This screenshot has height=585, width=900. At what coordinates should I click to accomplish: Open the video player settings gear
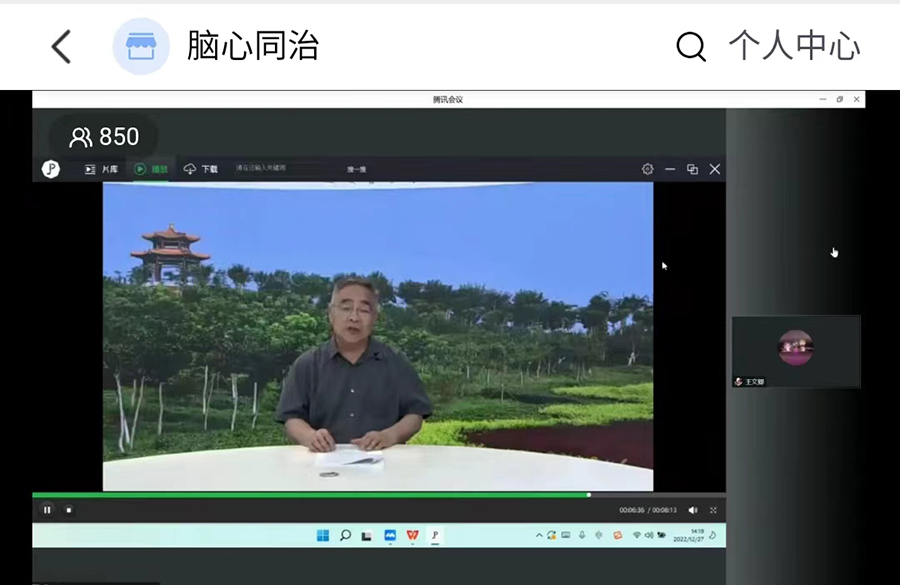647,169
